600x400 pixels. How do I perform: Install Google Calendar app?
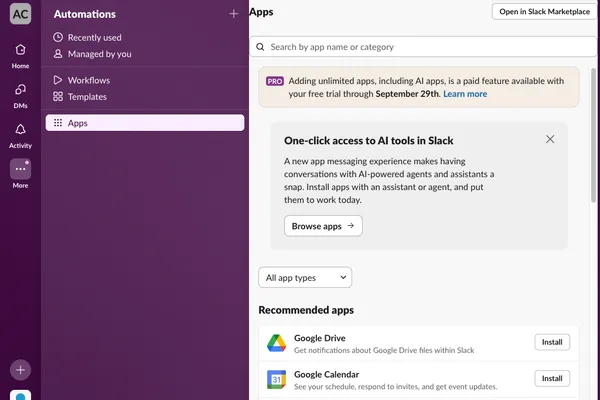click(x=552, y=378)
